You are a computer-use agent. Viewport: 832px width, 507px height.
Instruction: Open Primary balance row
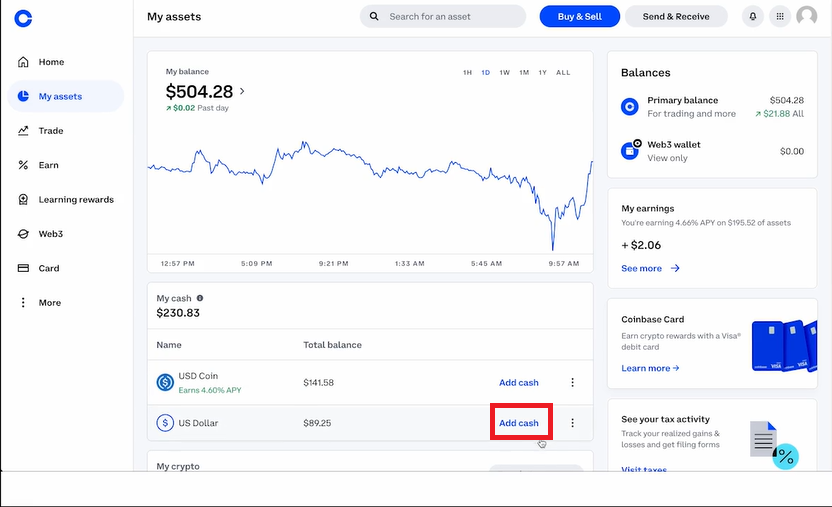coord(712,107)
